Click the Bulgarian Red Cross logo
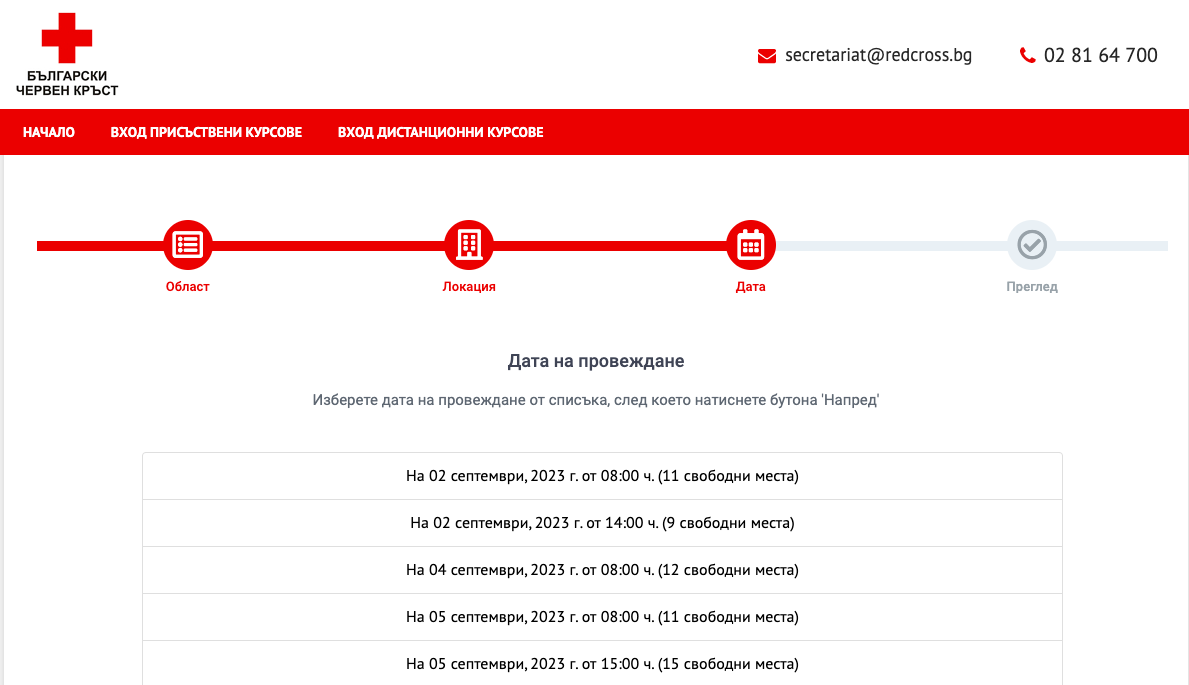Viewport: 1189px width, 685px height. pos(67,55)
